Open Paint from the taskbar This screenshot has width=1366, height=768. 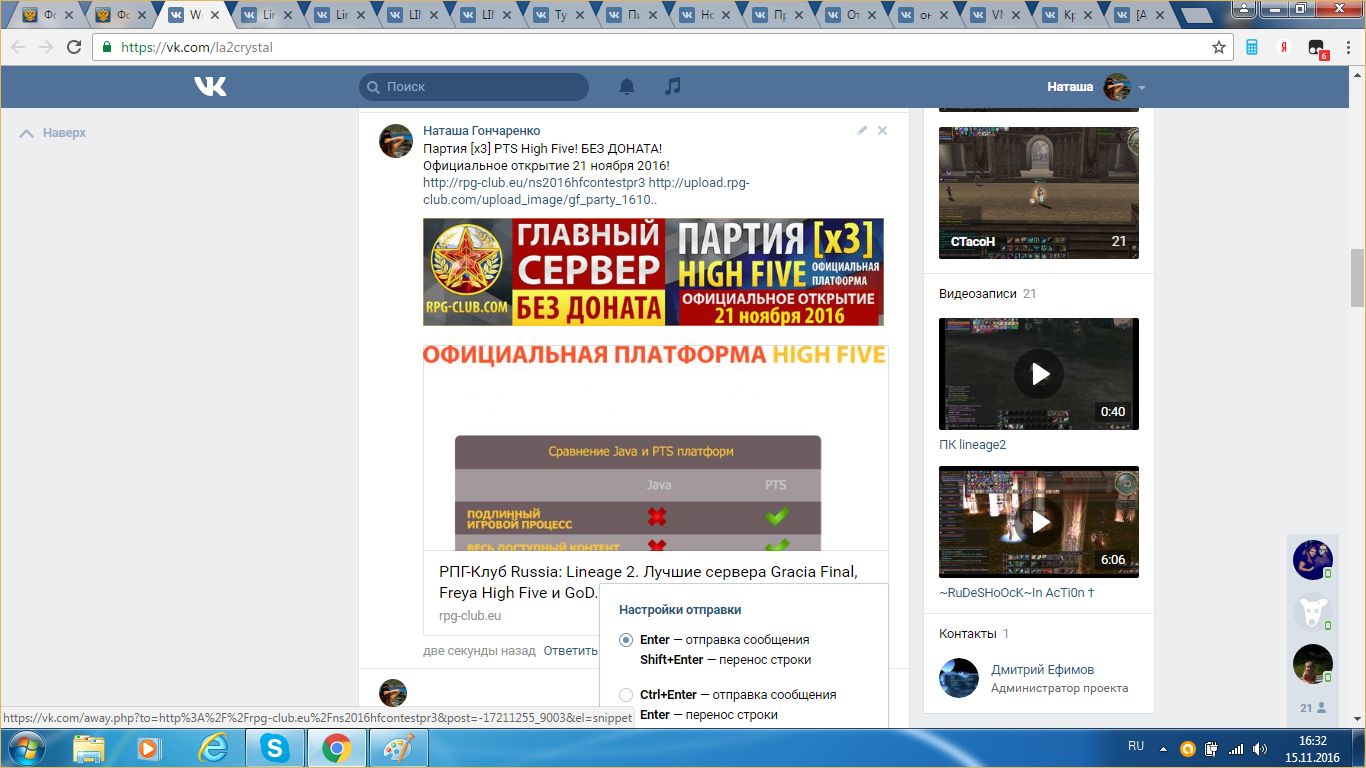coord(399,748)
